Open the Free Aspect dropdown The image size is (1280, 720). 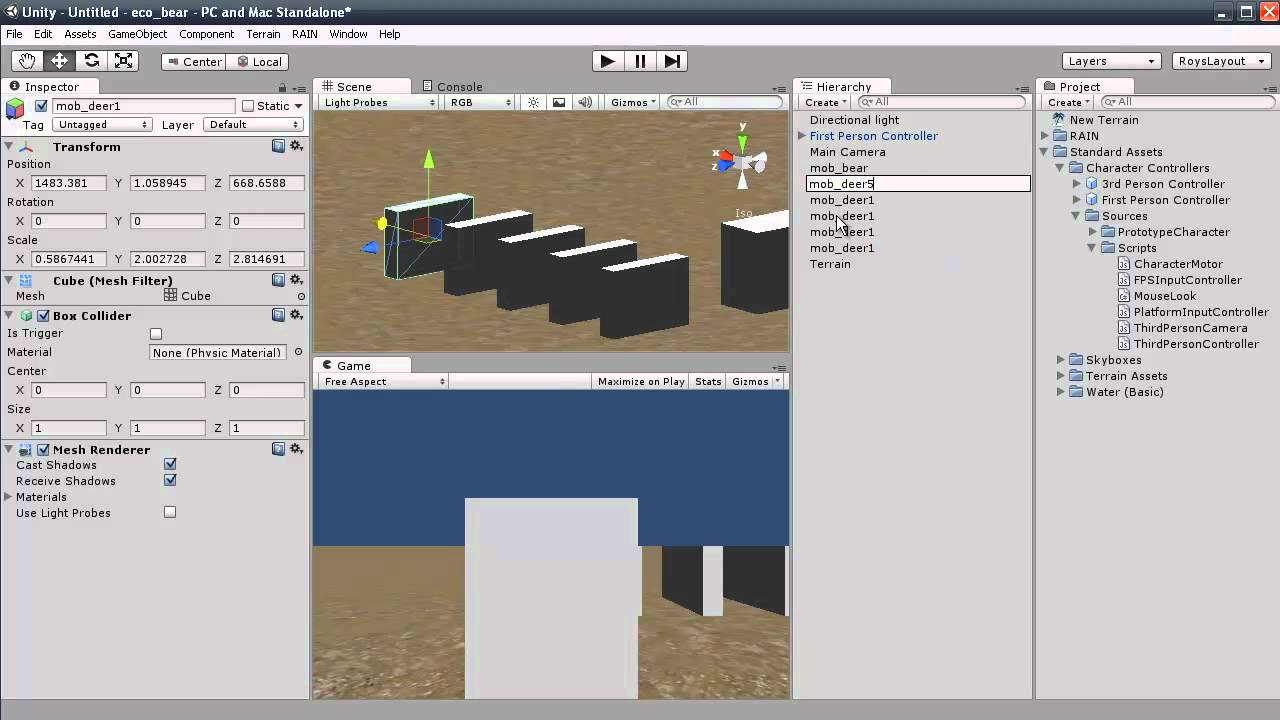384,382
